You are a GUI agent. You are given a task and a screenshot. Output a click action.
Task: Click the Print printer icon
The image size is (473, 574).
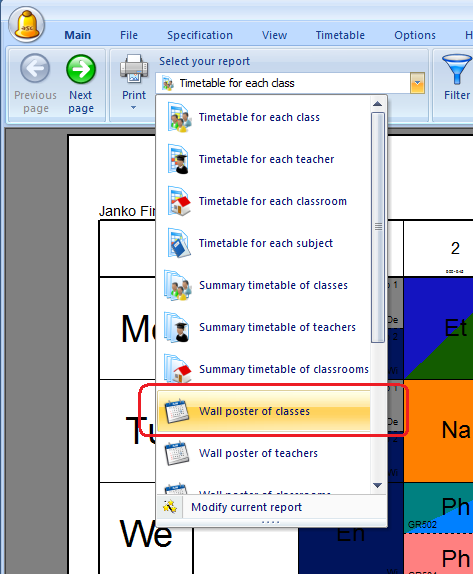(x=134, y=68)
